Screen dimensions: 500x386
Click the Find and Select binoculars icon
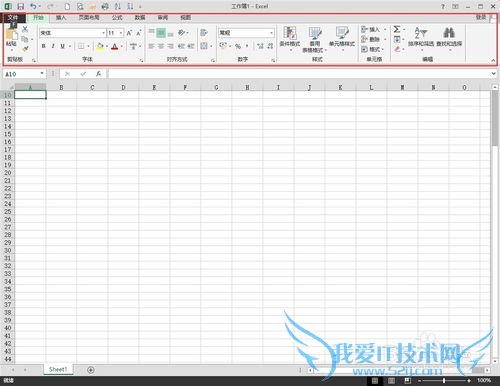click(449, 32)
